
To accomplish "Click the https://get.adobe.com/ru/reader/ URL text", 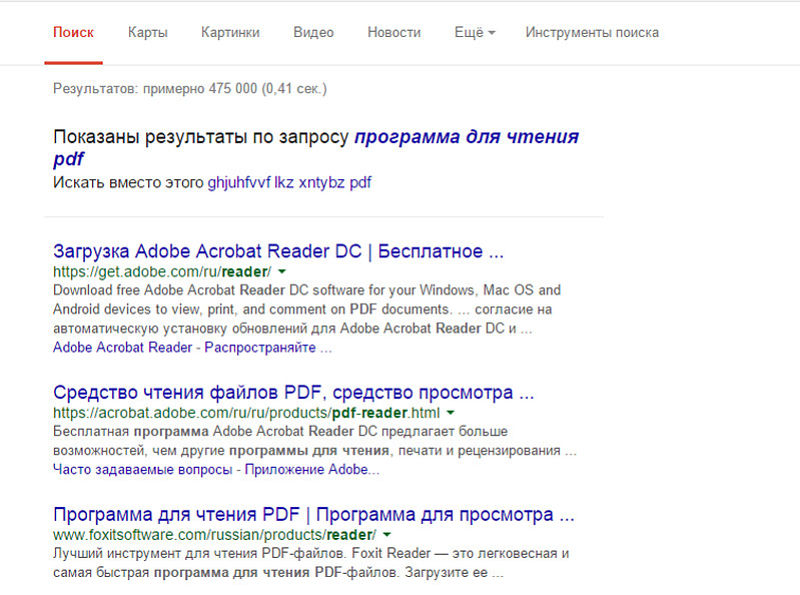I will (162, 271).
